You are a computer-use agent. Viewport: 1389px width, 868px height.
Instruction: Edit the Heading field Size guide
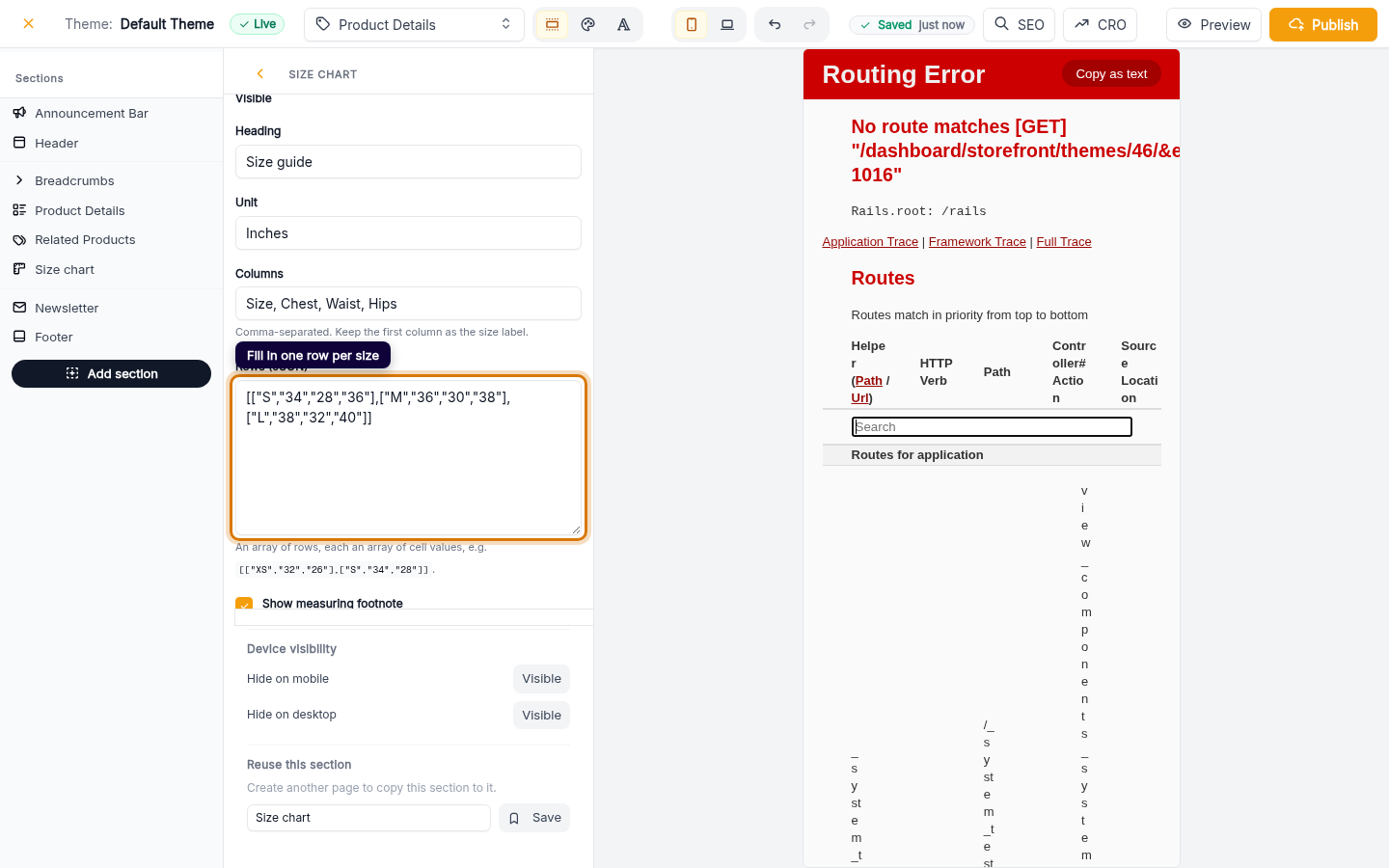408,162
